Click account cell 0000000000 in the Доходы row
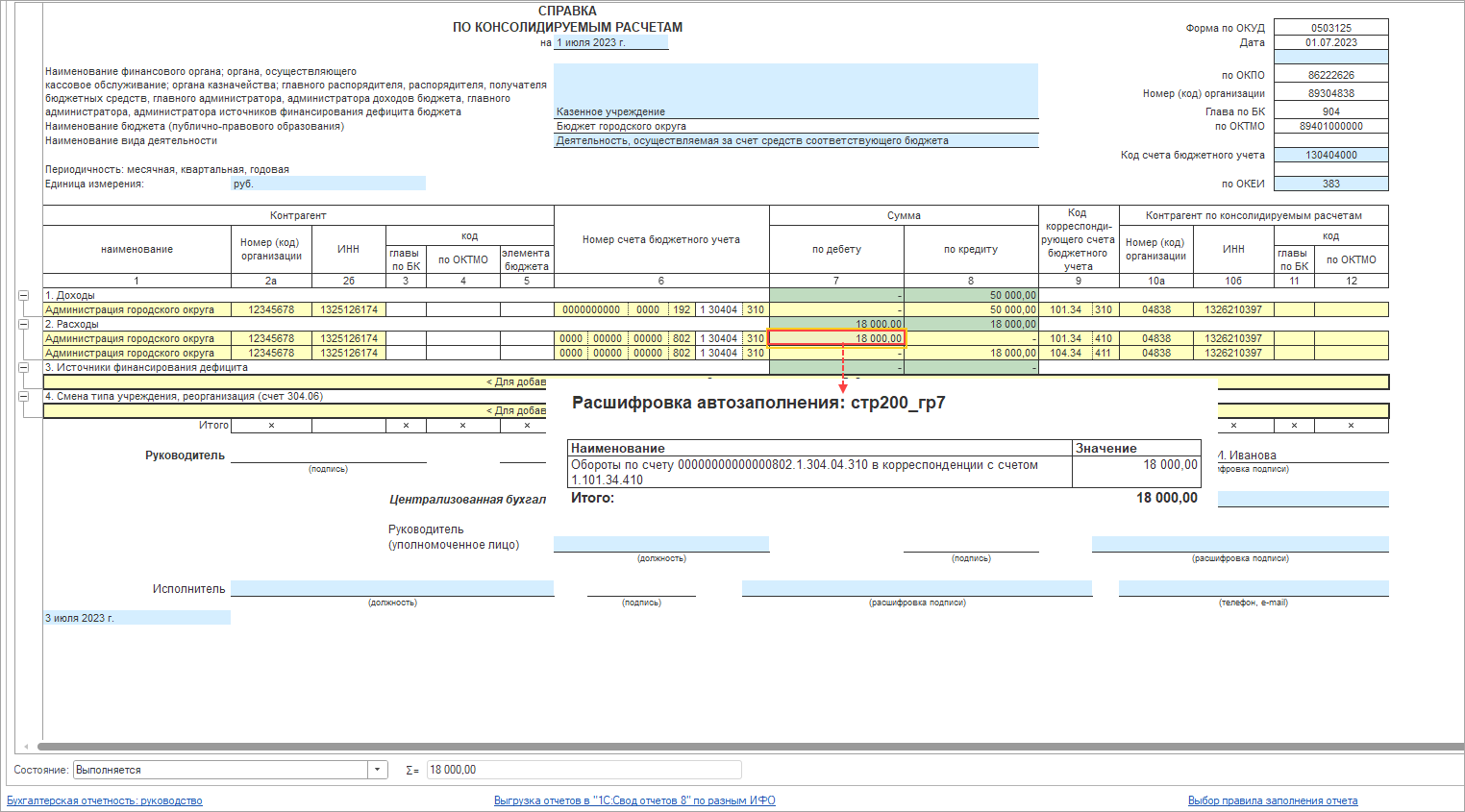Viewport: 1465px width, 812px height. tap(591, 309)
